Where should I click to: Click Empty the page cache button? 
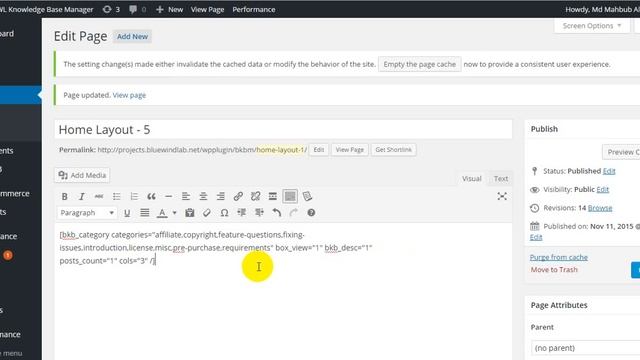pos(420,64)
